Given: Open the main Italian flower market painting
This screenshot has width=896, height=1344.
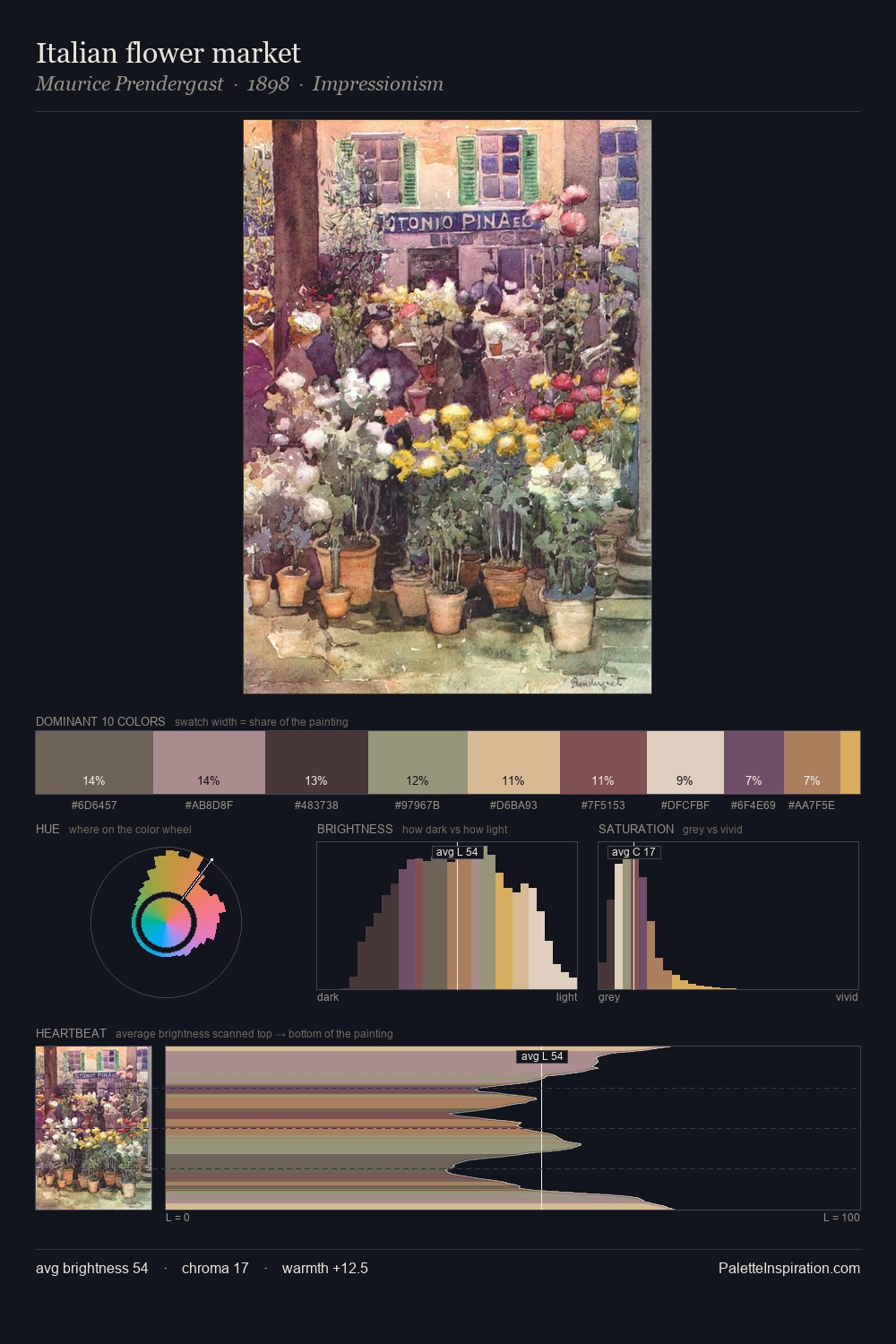Looking at the screenshot, I should [447, 407].
